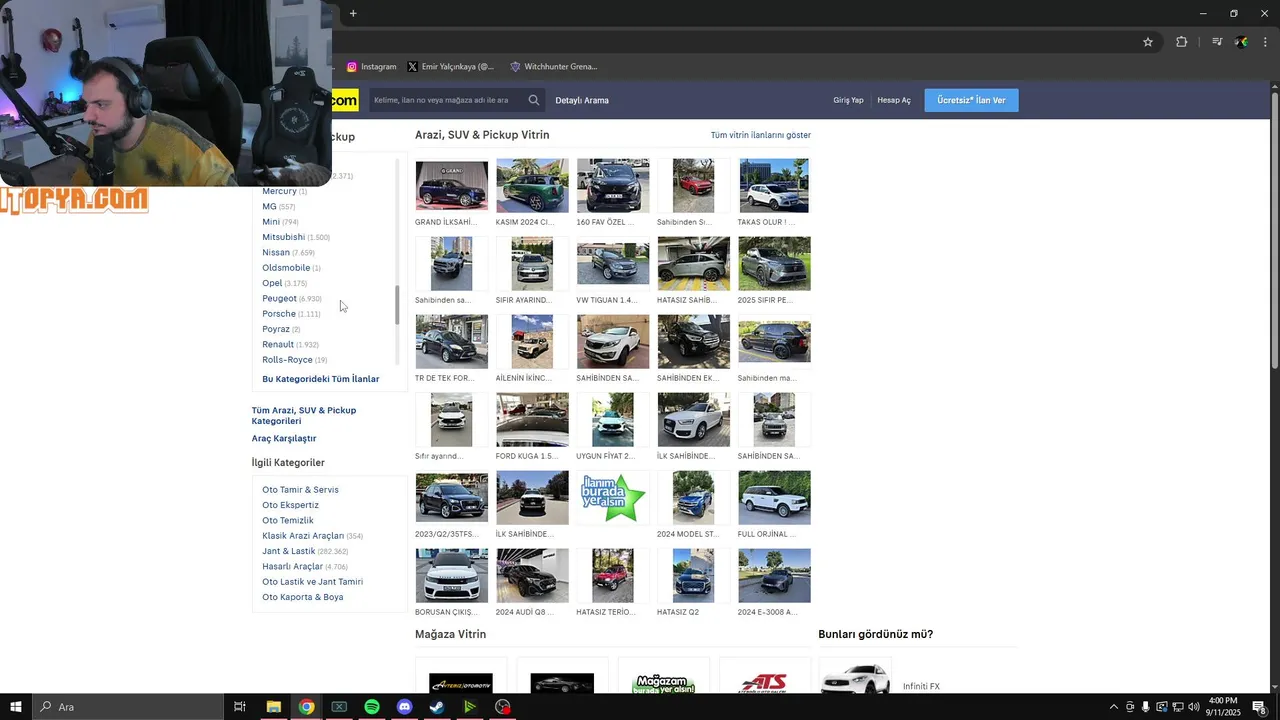Screen dimensions: 1280x720
Task: Open Araç Karşılaştır comparison link
Action: click(284, 438)
